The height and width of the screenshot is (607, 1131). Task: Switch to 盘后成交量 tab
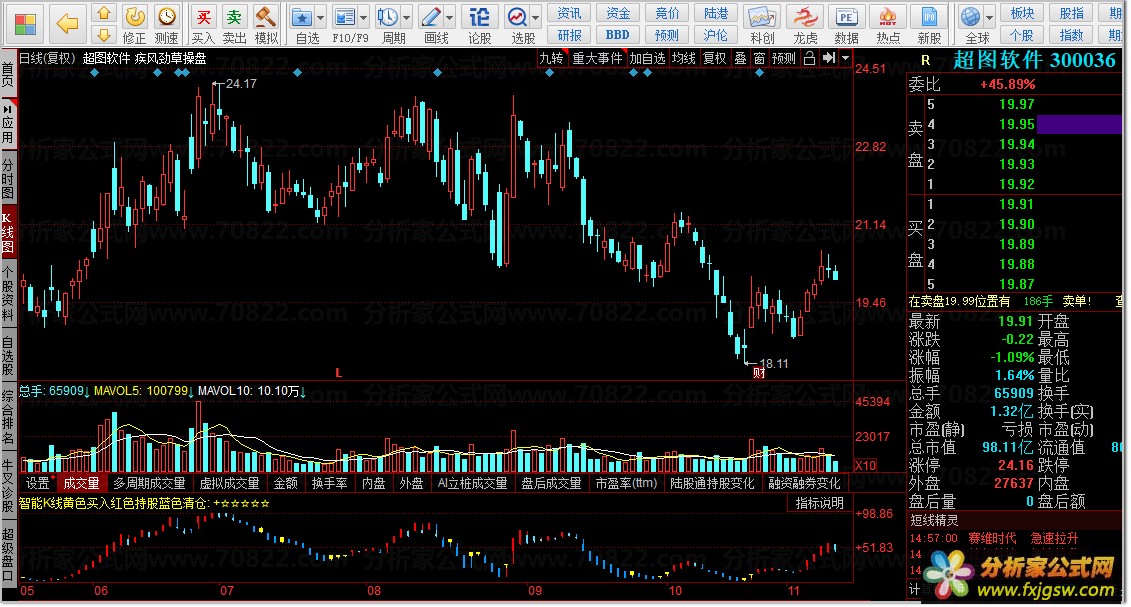pos(551,483)
